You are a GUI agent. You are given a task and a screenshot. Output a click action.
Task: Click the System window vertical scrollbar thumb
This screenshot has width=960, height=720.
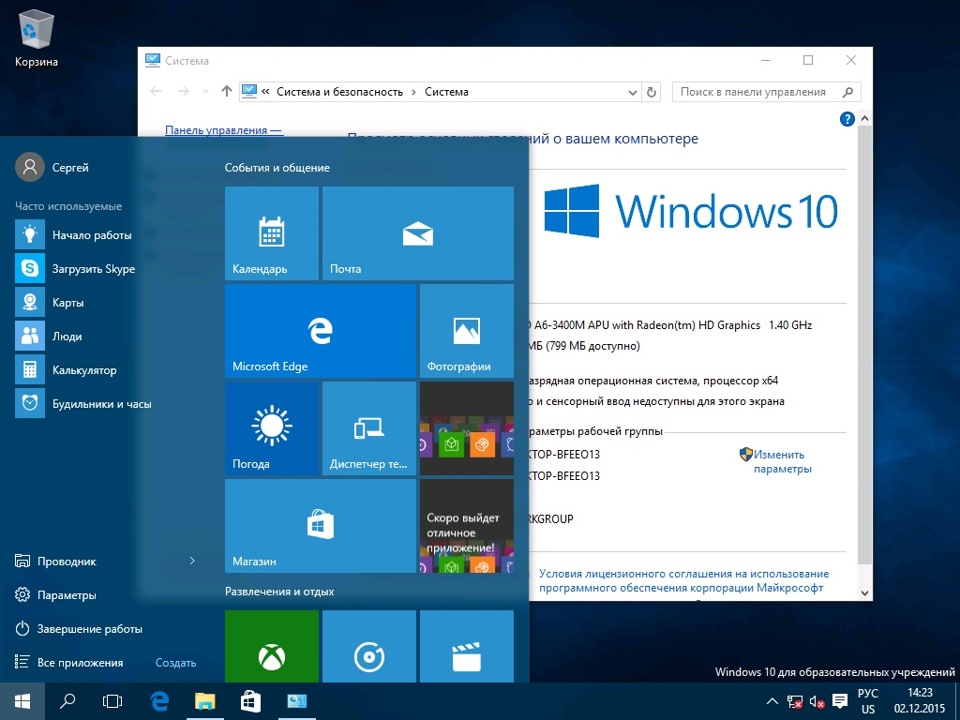click(x=864, y=343)
